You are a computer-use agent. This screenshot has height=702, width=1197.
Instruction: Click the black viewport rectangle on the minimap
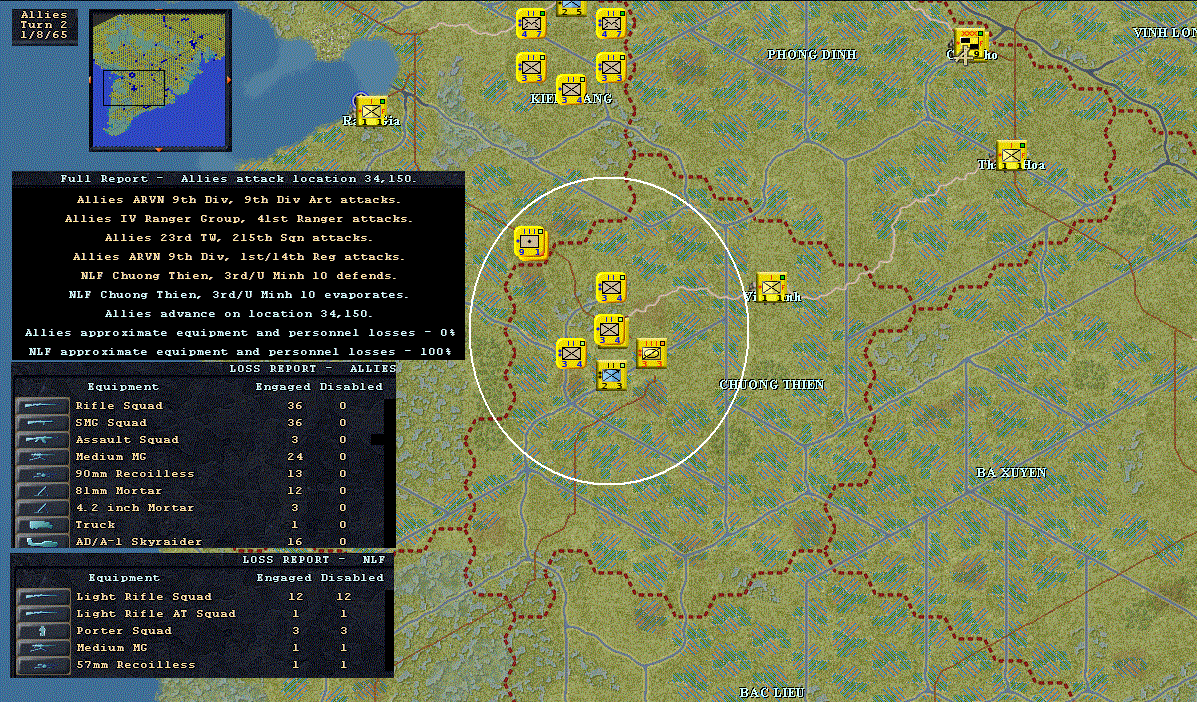pos(134,88)
